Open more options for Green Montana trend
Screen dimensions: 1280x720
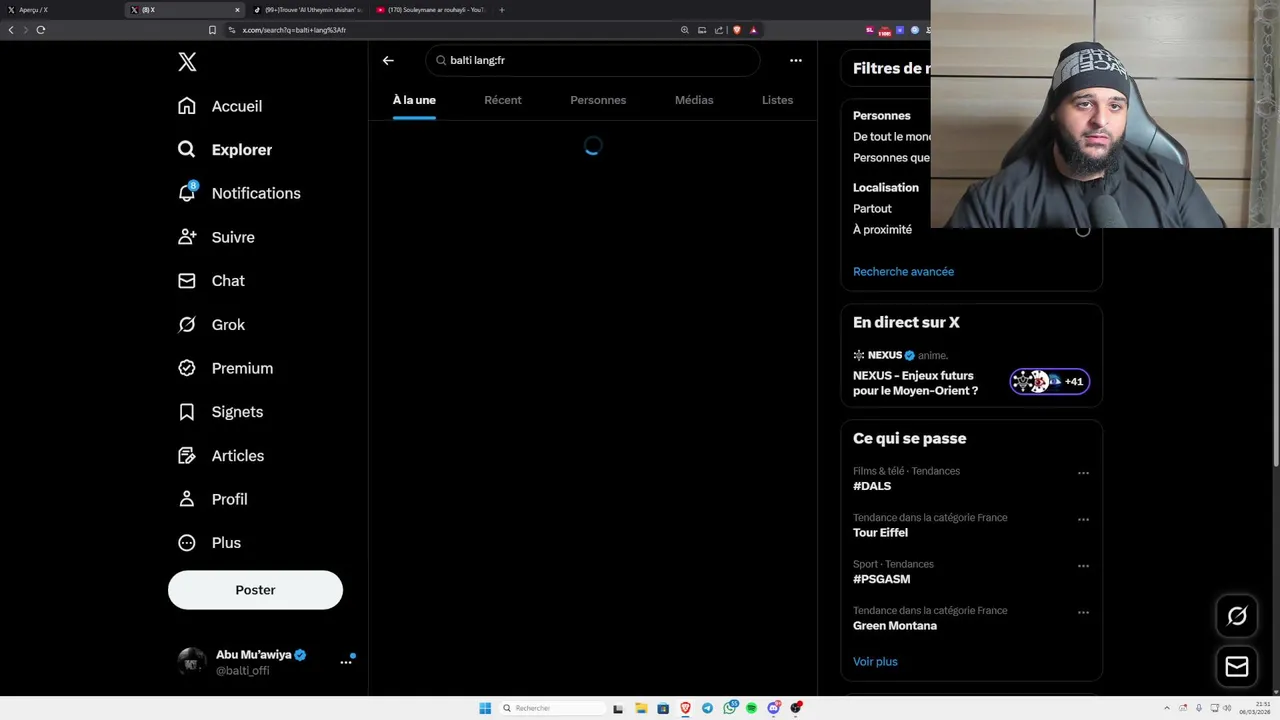(x=1083, y=613)
